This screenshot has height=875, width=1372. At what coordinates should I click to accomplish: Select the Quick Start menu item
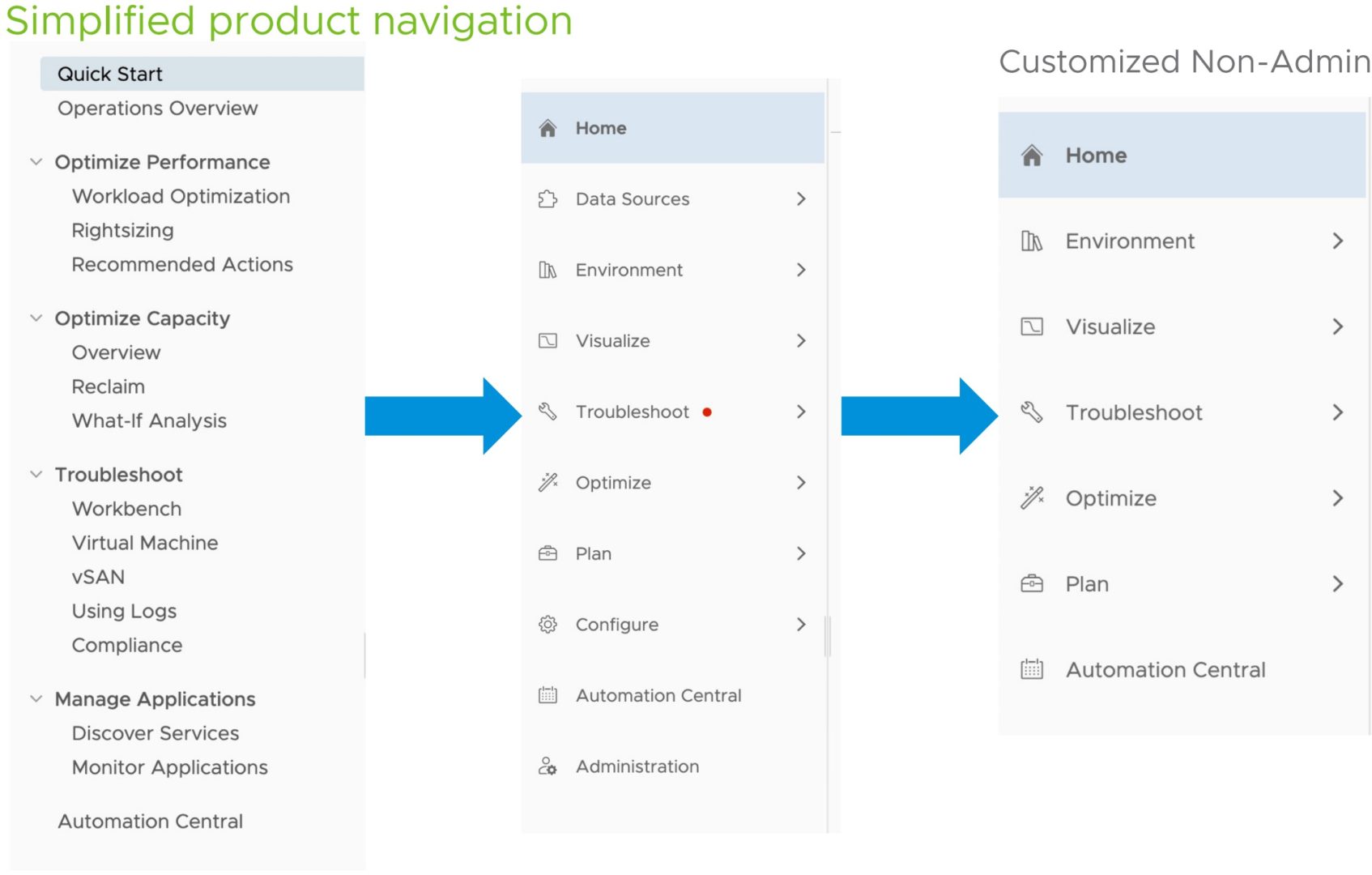point(110,75)
